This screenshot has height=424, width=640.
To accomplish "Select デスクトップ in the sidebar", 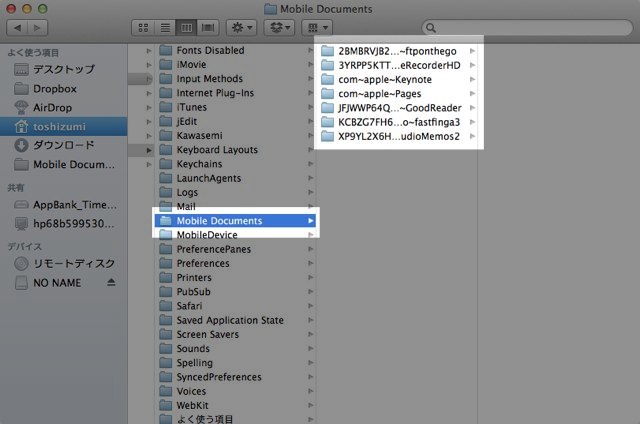I will click(64, 69).
